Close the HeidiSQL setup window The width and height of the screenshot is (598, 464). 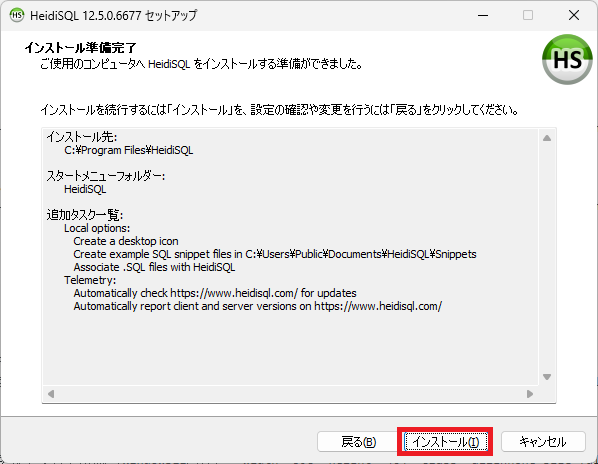(574, 15)
